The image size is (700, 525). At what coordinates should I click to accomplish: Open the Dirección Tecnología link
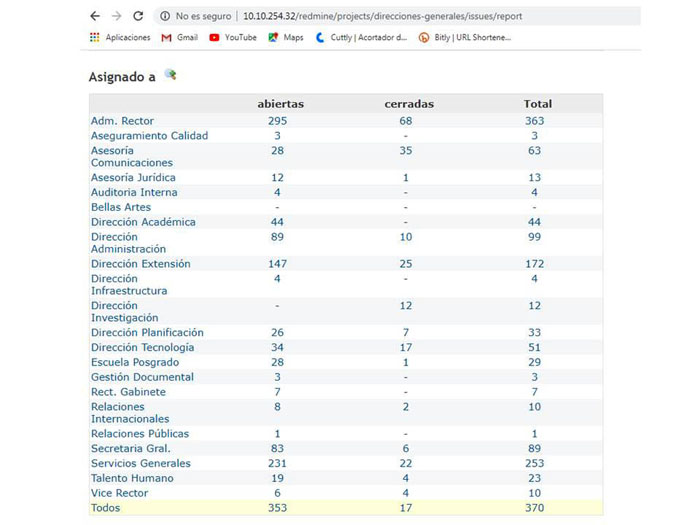142,347
